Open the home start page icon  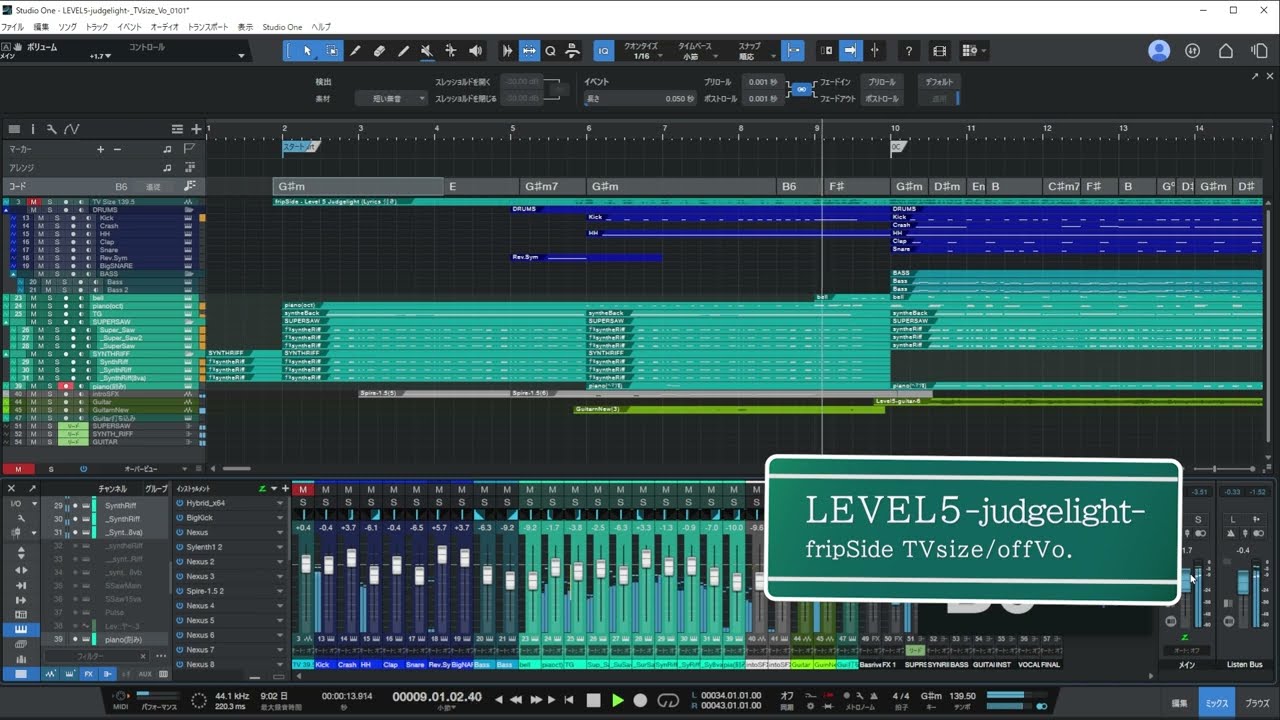coord(1225,51)
